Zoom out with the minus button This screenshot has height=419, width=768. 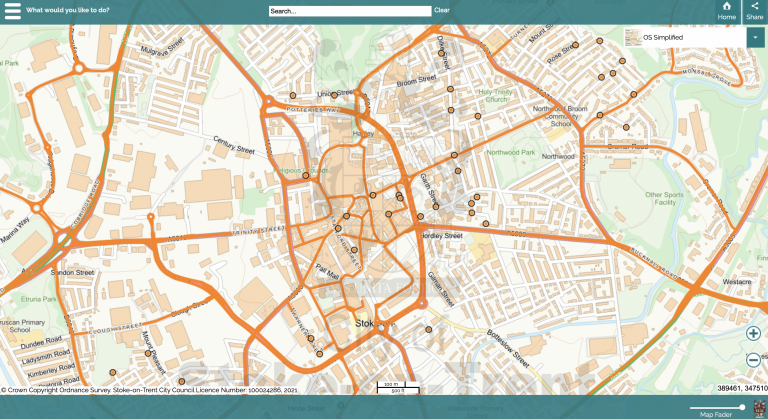click(753, 360)
